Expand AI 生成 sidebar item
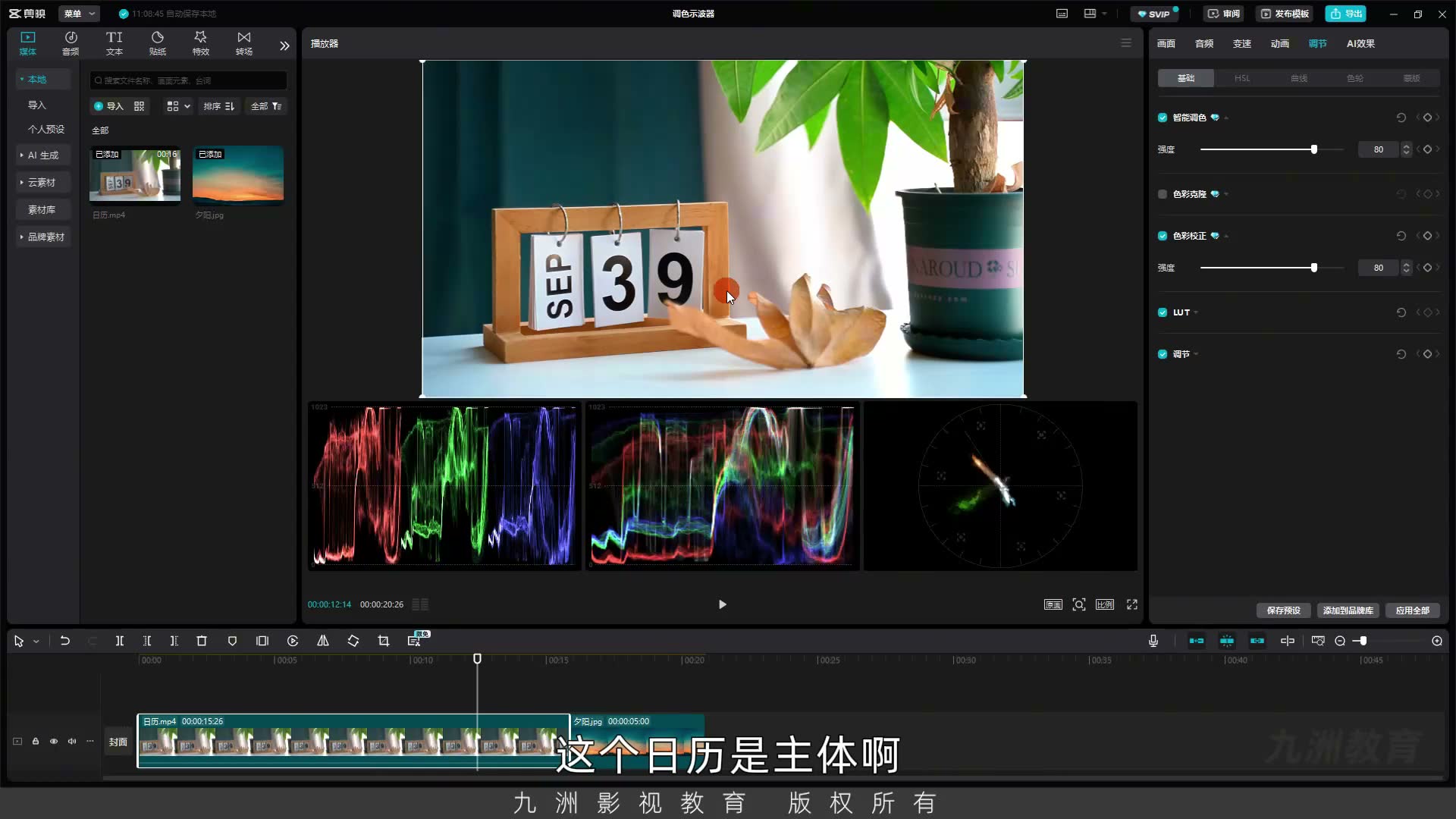The height and width of the screenshot is (819, 1456). 43,155
